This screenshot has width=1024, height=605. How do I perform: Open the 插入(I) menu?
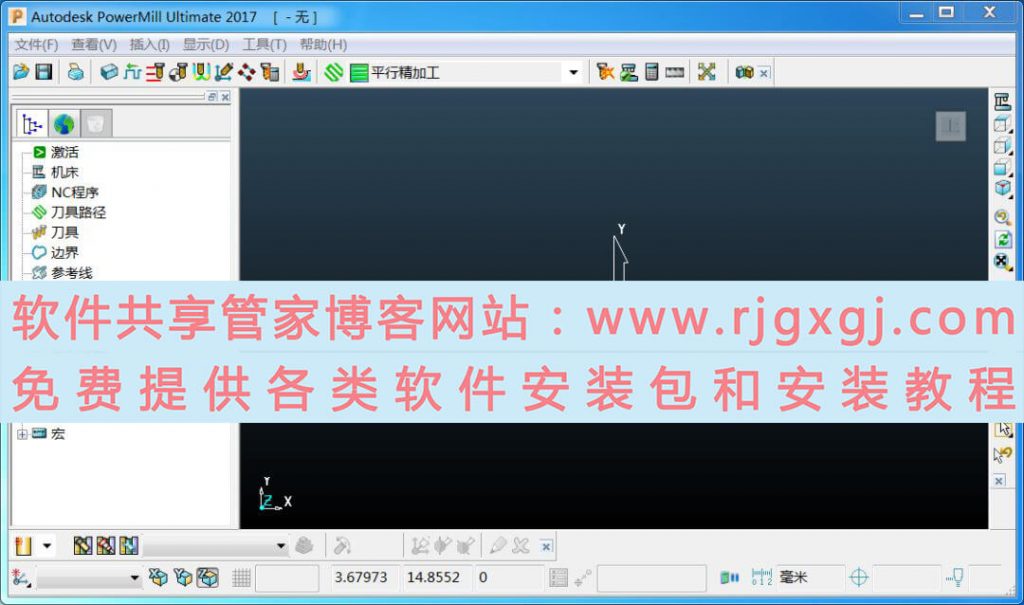150,44
